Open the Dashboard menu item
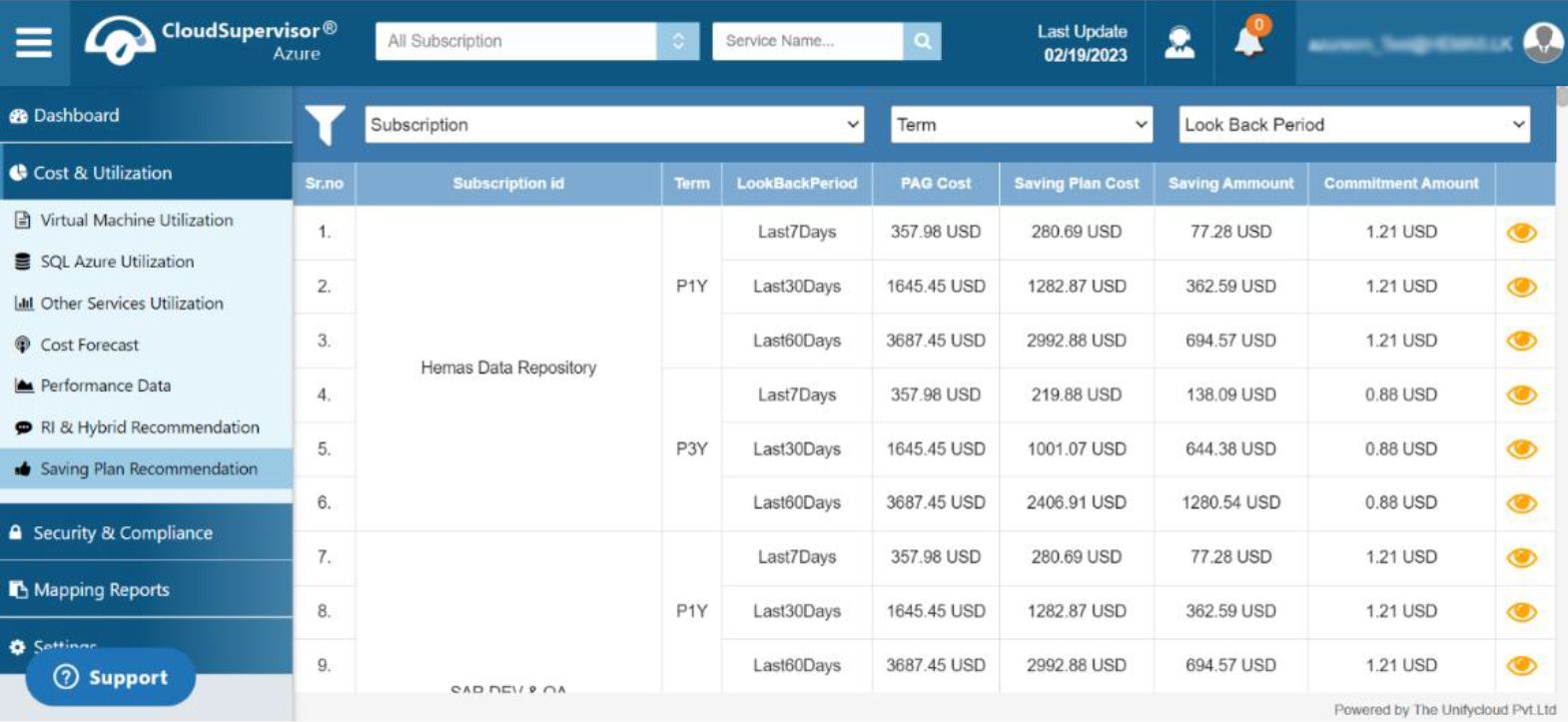This screenshot has width=1568, height=722. pos(146,116)
